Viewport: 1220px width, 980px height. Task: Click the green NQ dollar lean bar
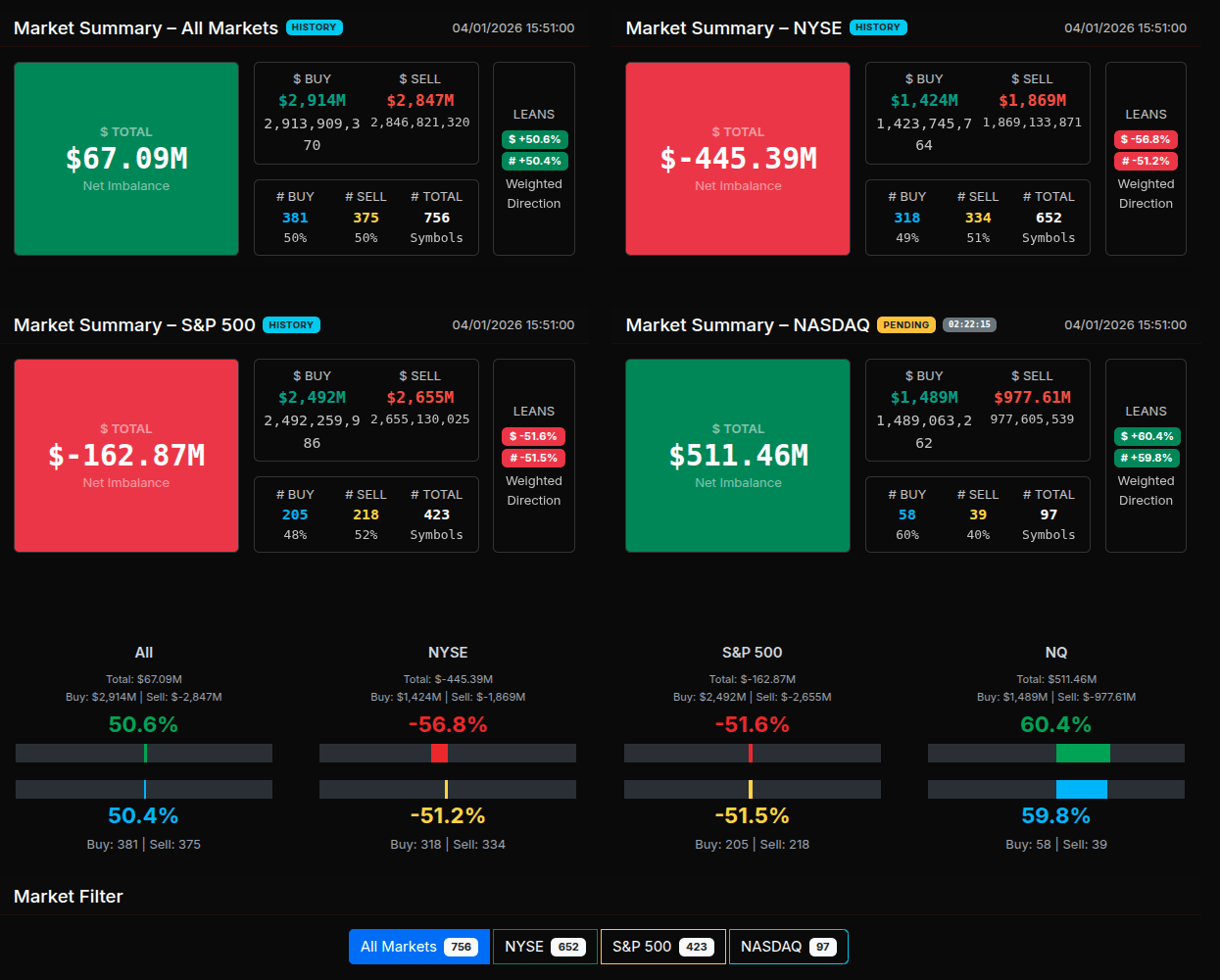pyautogui.click(x=1083, y=753)
